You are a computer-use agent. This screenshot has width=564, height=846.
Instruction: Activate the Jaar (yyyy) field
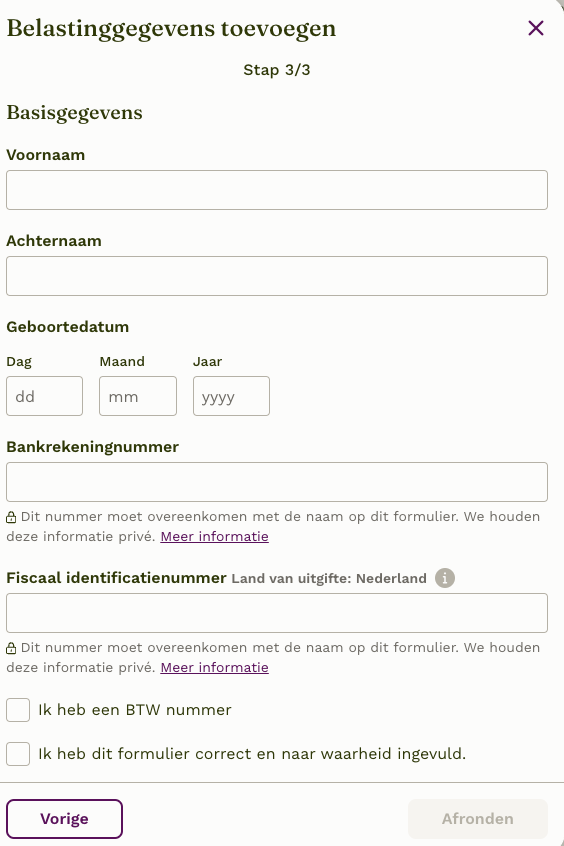[x=231, y=396]
